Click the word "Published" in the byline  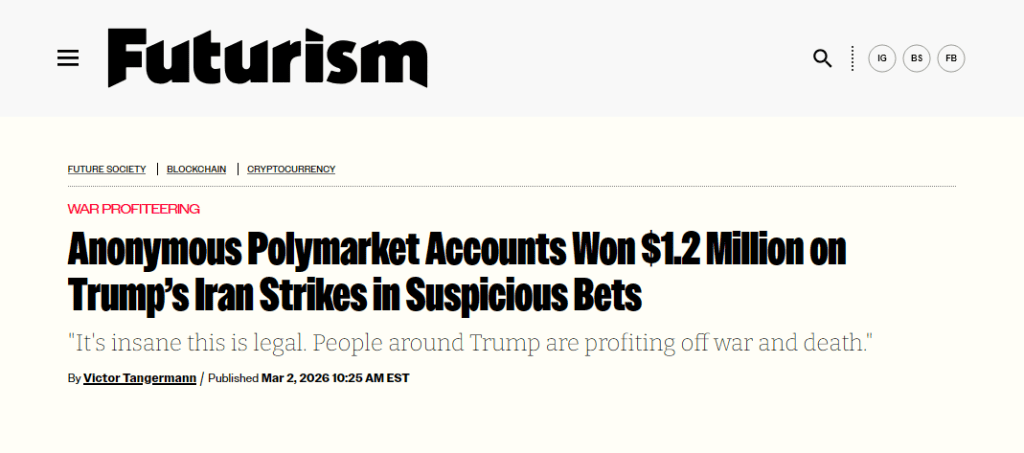coord(233,378)
